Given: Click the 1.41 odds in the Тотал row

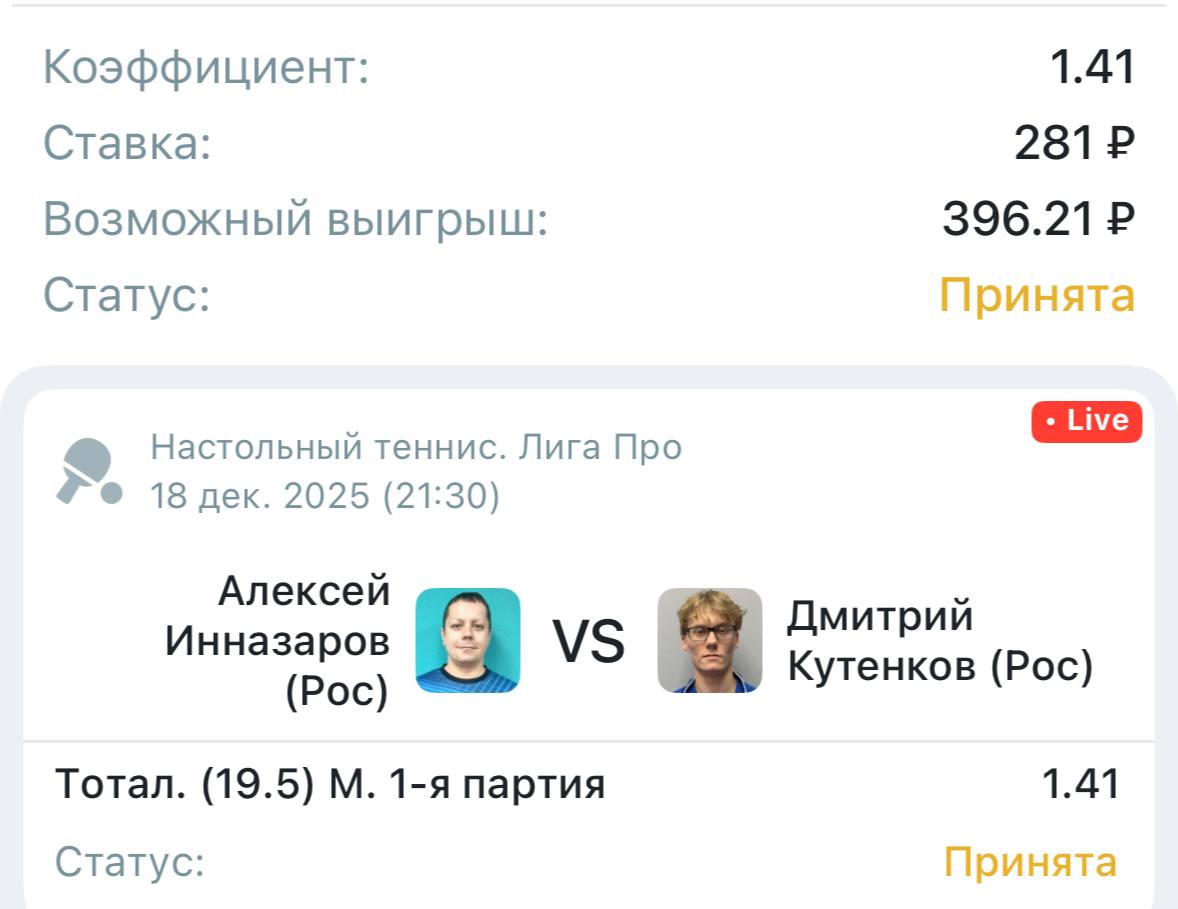Looking at the screenshot, I should tap(1080, 784).
